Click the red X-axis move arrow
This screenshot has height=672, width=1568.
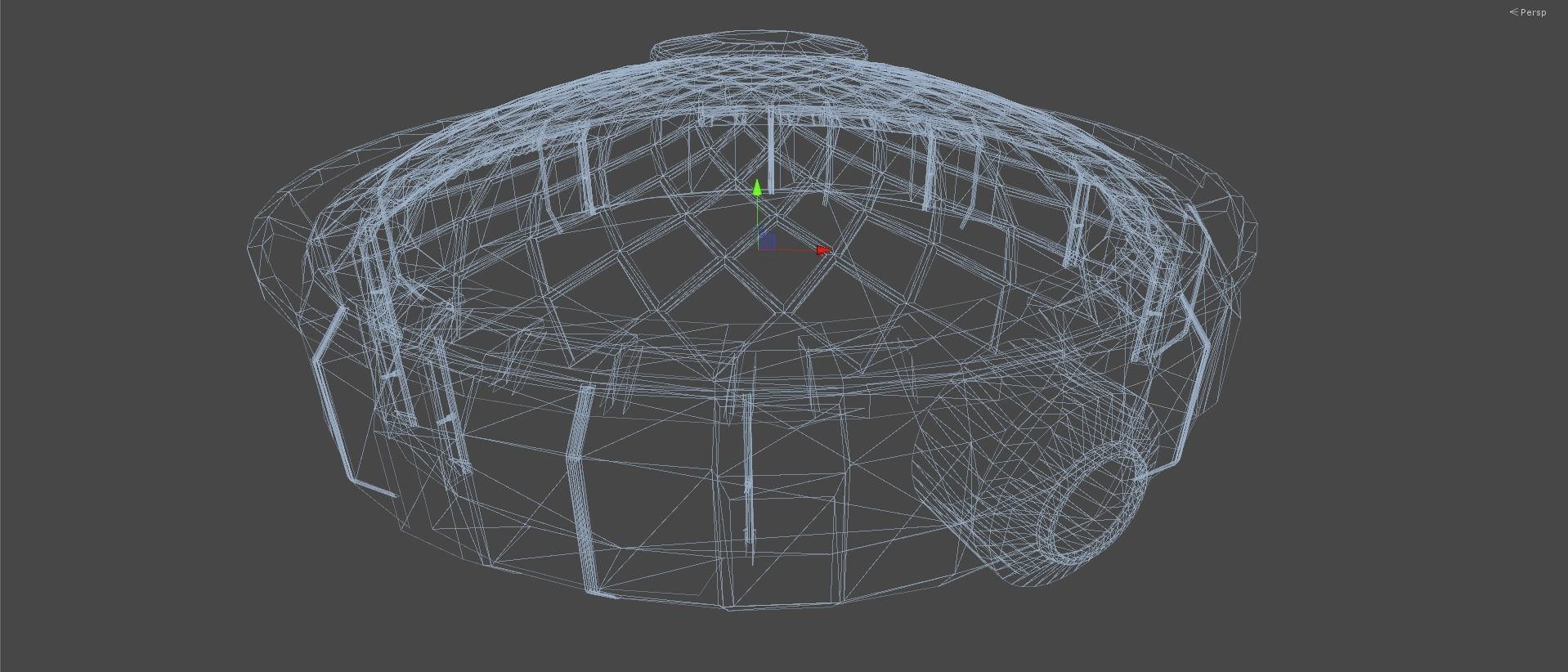(x=823, y=250)
